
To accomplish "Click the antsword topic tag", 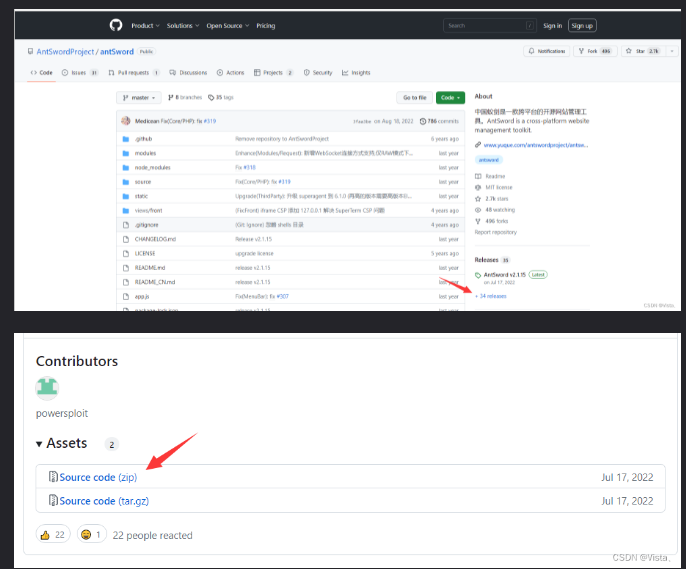I will click(489, 160).
